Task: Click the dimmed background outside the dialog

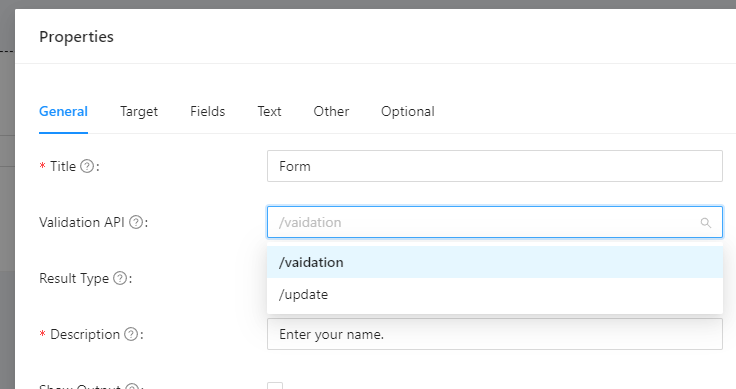Action: click(7, 211)
